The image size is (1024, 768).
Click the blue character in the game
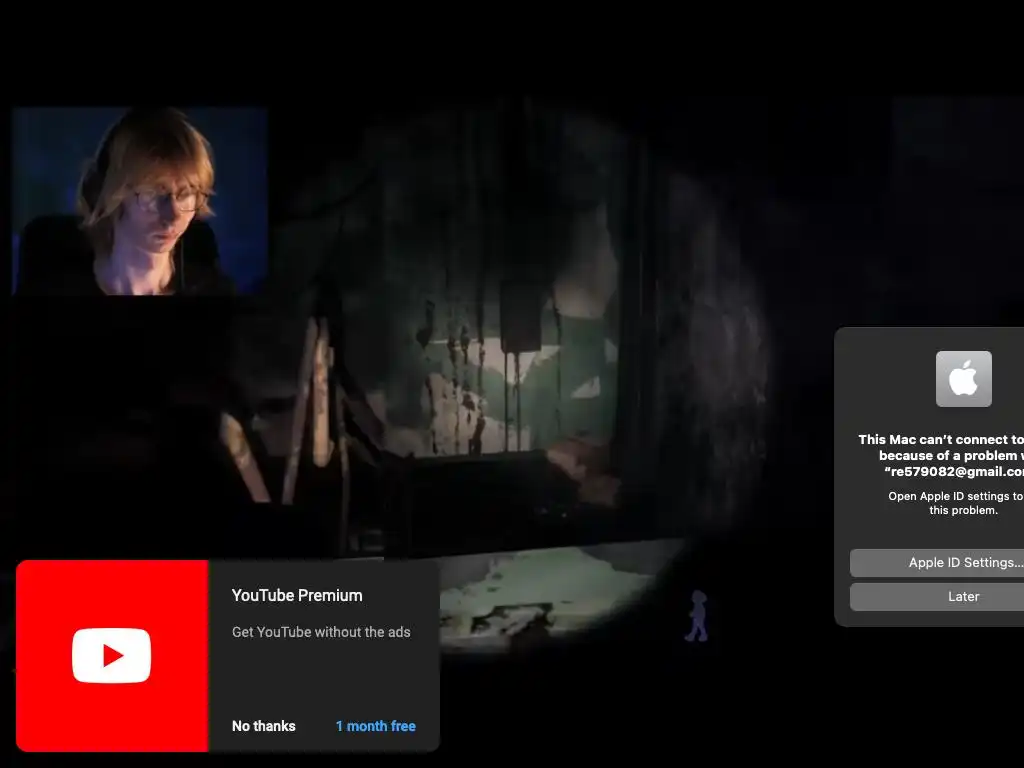coord(697,615)
